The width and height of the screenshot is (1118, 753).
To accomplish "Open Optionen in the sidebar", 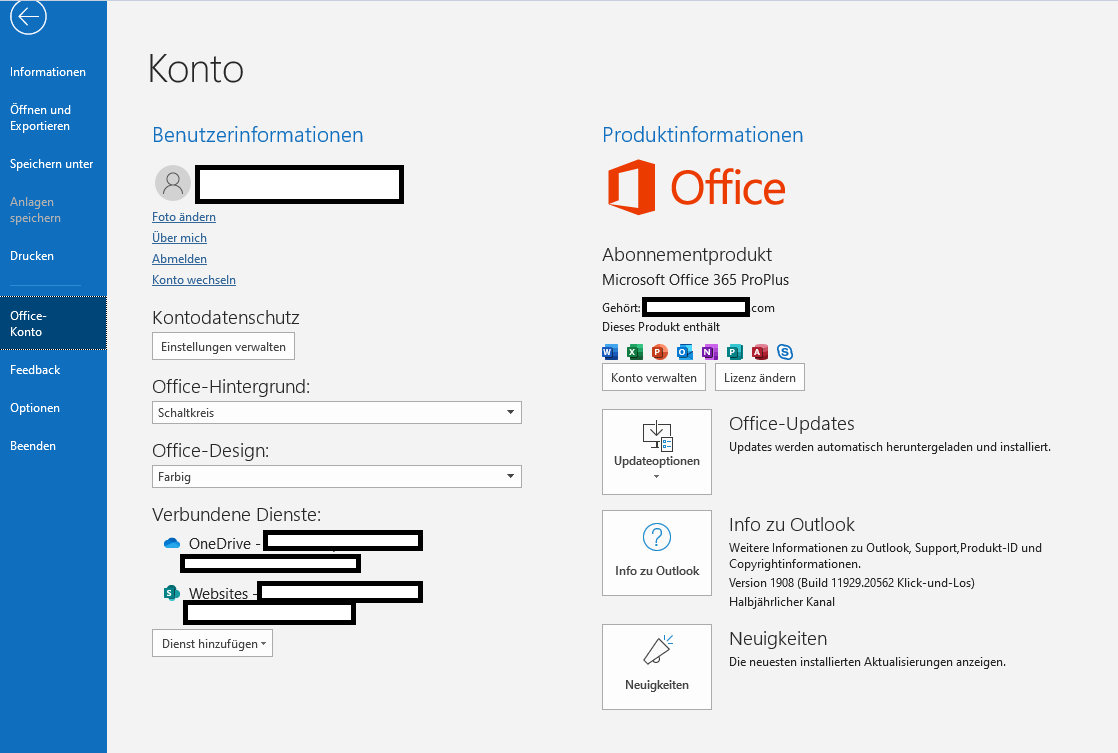I will click(x=35, y=408).
